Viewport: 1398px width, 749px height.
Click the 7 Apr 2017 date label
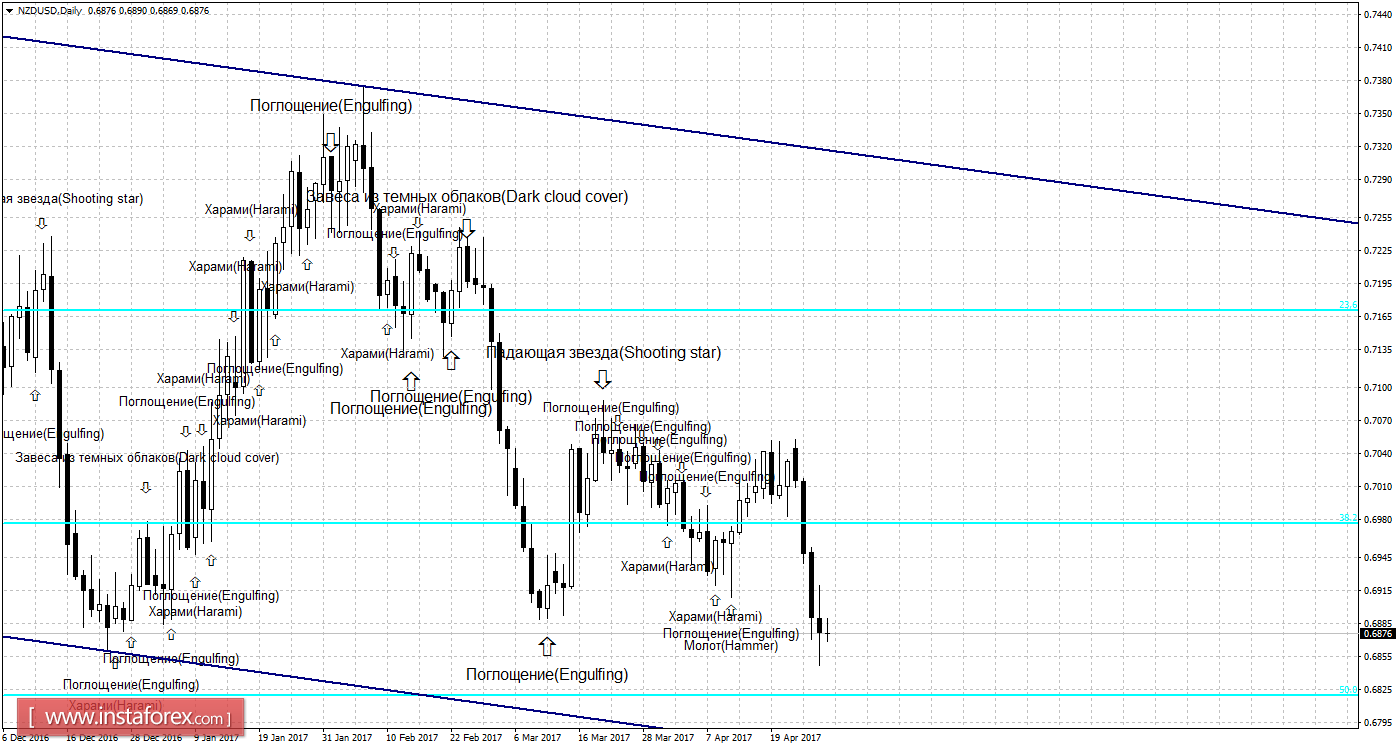click(x=729, y=738)
